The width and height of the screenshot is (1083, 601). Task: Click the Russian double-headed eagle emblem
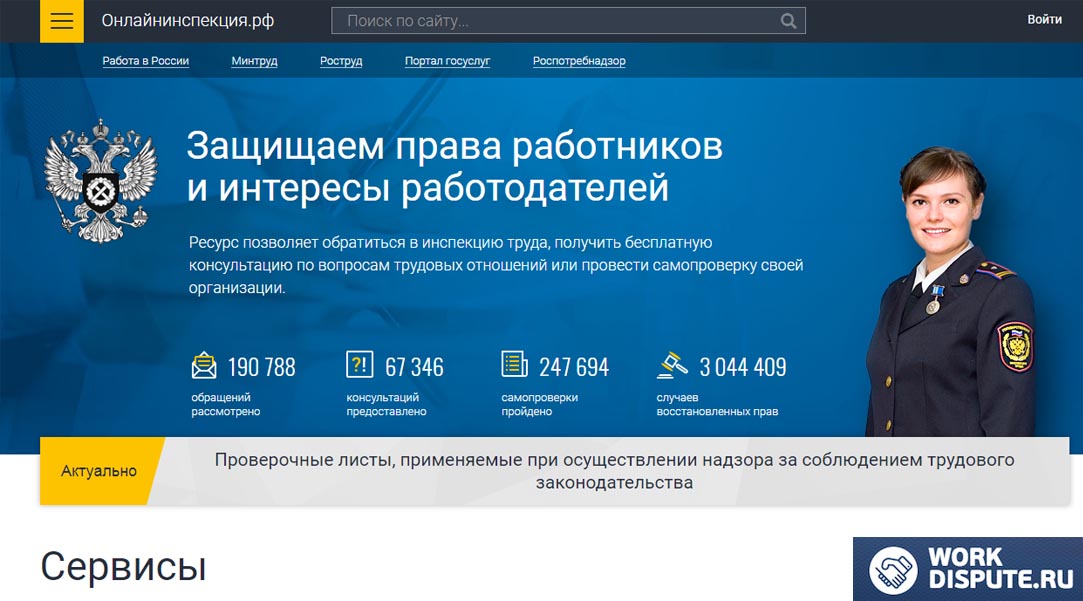coord(101,181)
